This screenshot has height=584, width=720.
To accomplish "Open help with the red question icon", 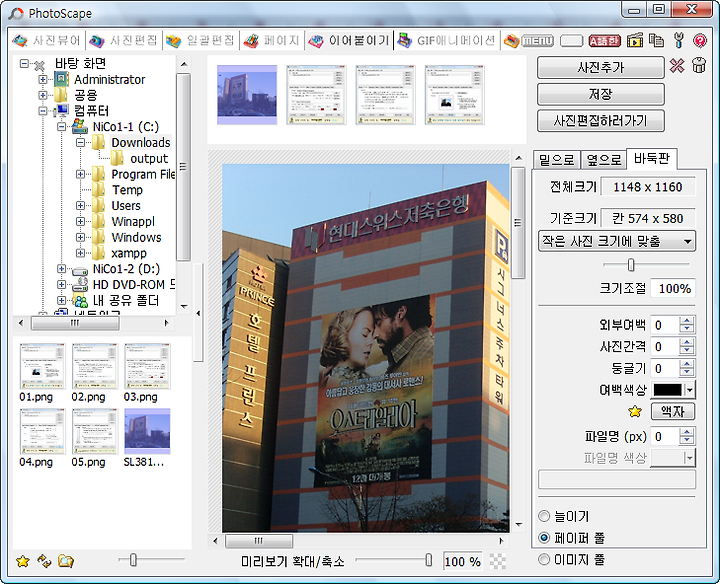I will 700,40.
